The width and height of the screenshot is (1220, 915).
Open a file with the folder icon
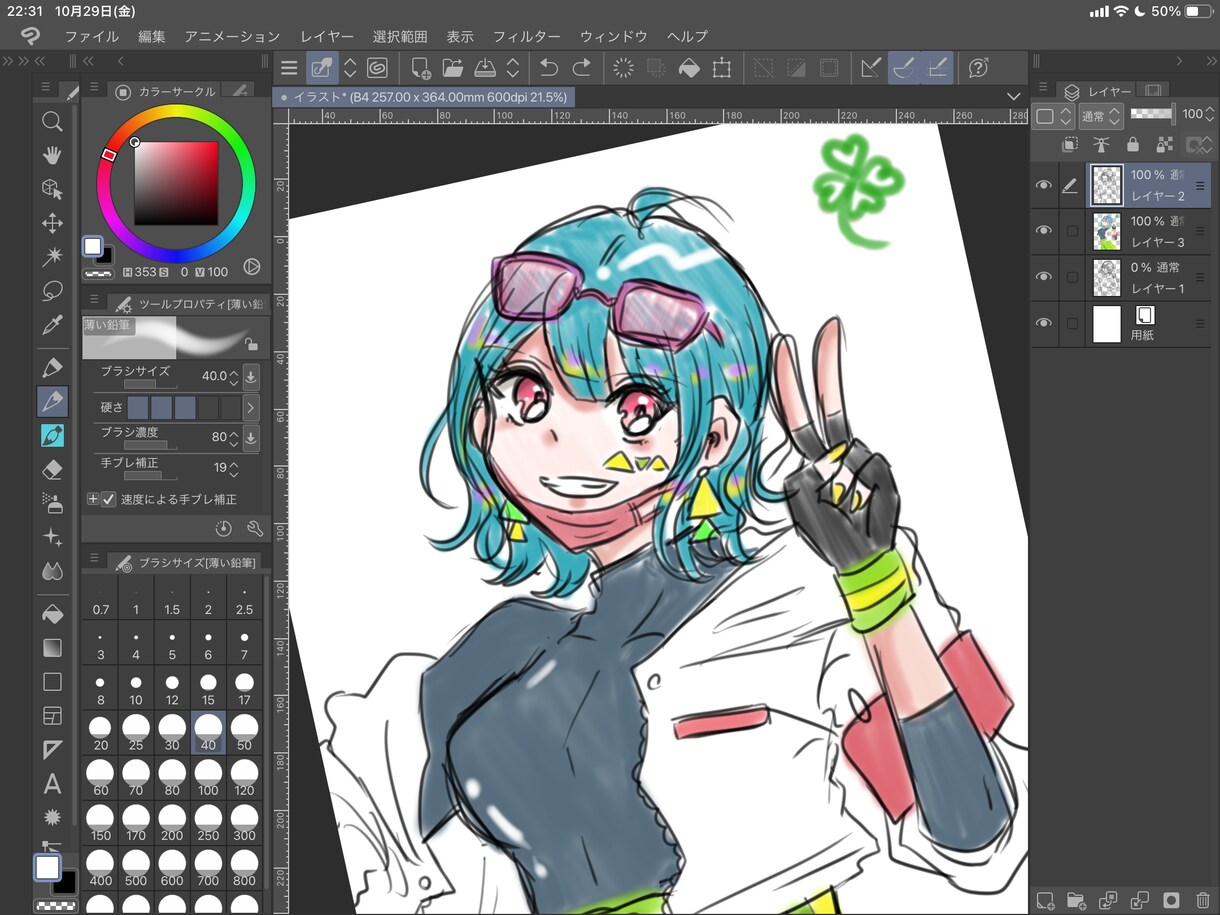click(x=453, y=68)
